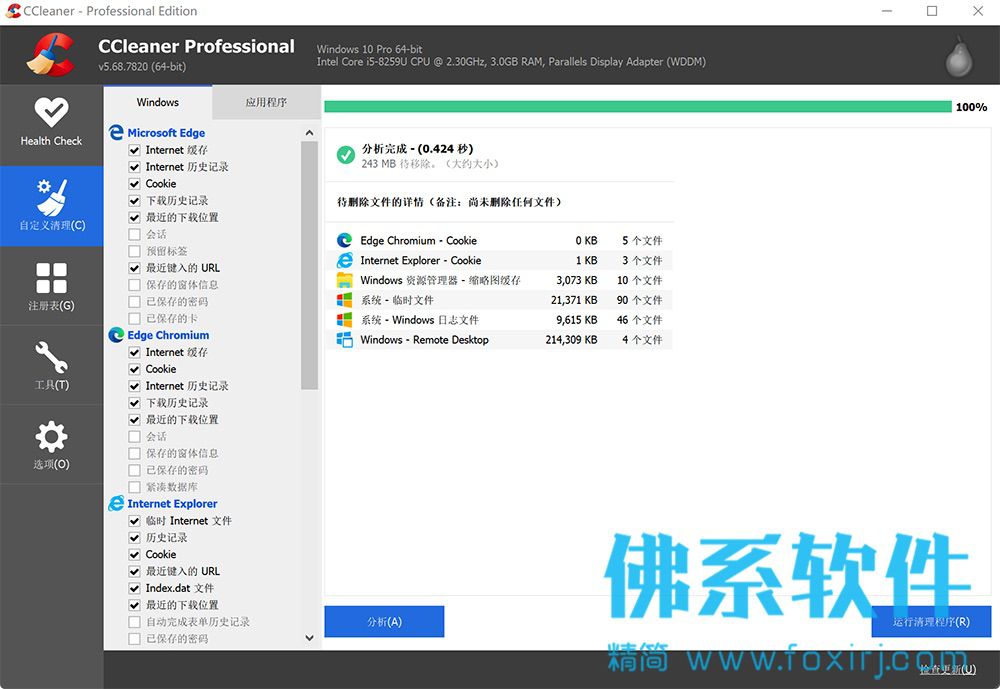Viewport: 1000px width, 689px height.
Task: Click the Internet Explorer - Cookie result icon
Action: point(344,260)
